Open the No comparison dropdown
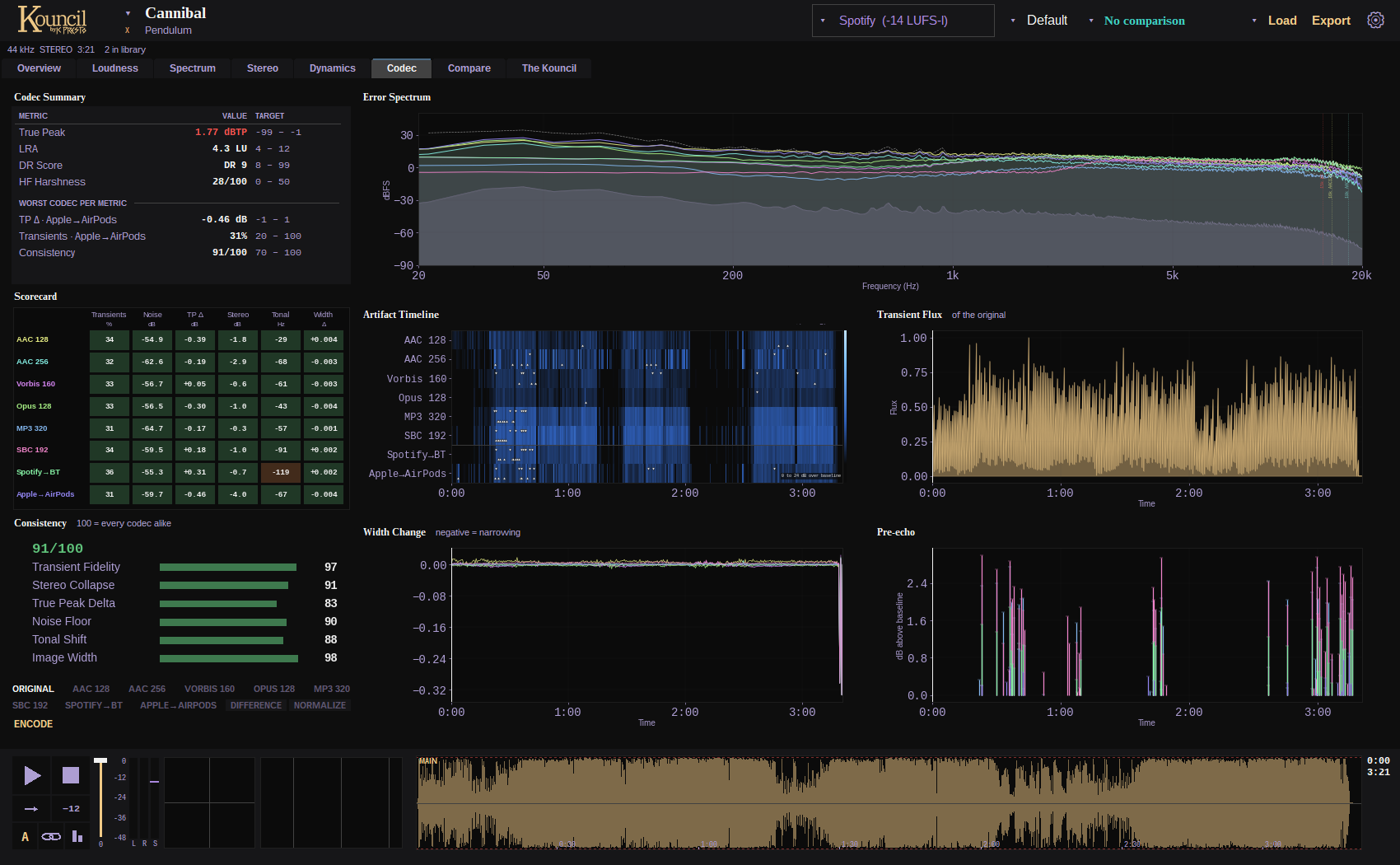This screenshot has height=865, width=1400. [x=1136, y=21]
